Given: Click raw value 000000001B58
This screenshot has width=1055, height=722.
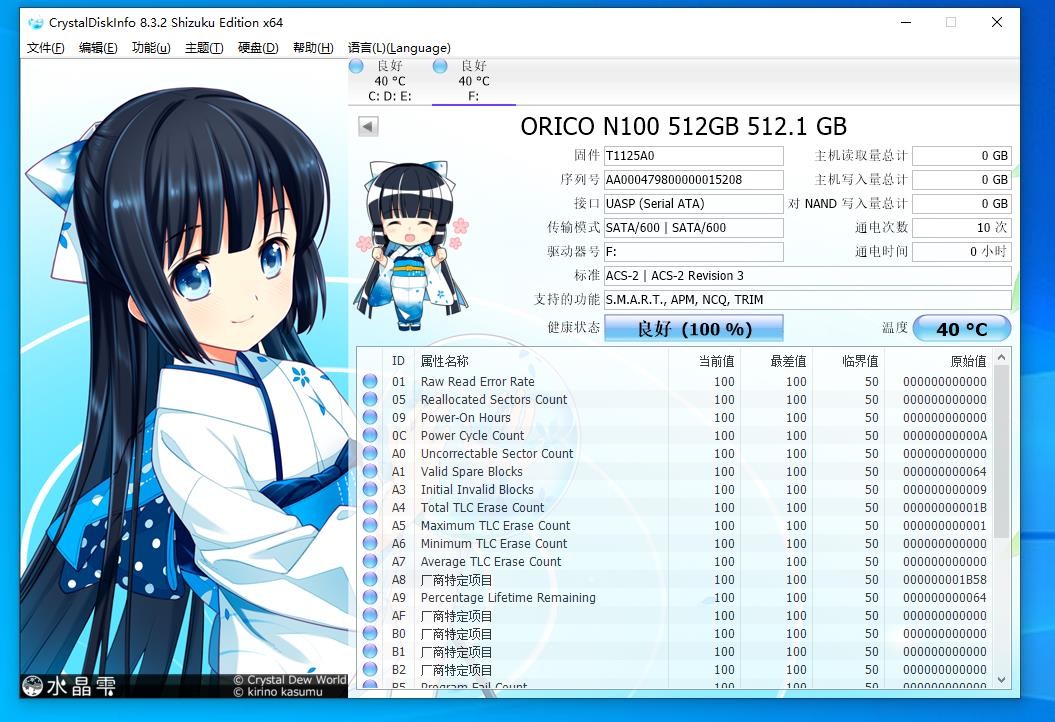Looking at the screenshot, I should click(945, 579).
